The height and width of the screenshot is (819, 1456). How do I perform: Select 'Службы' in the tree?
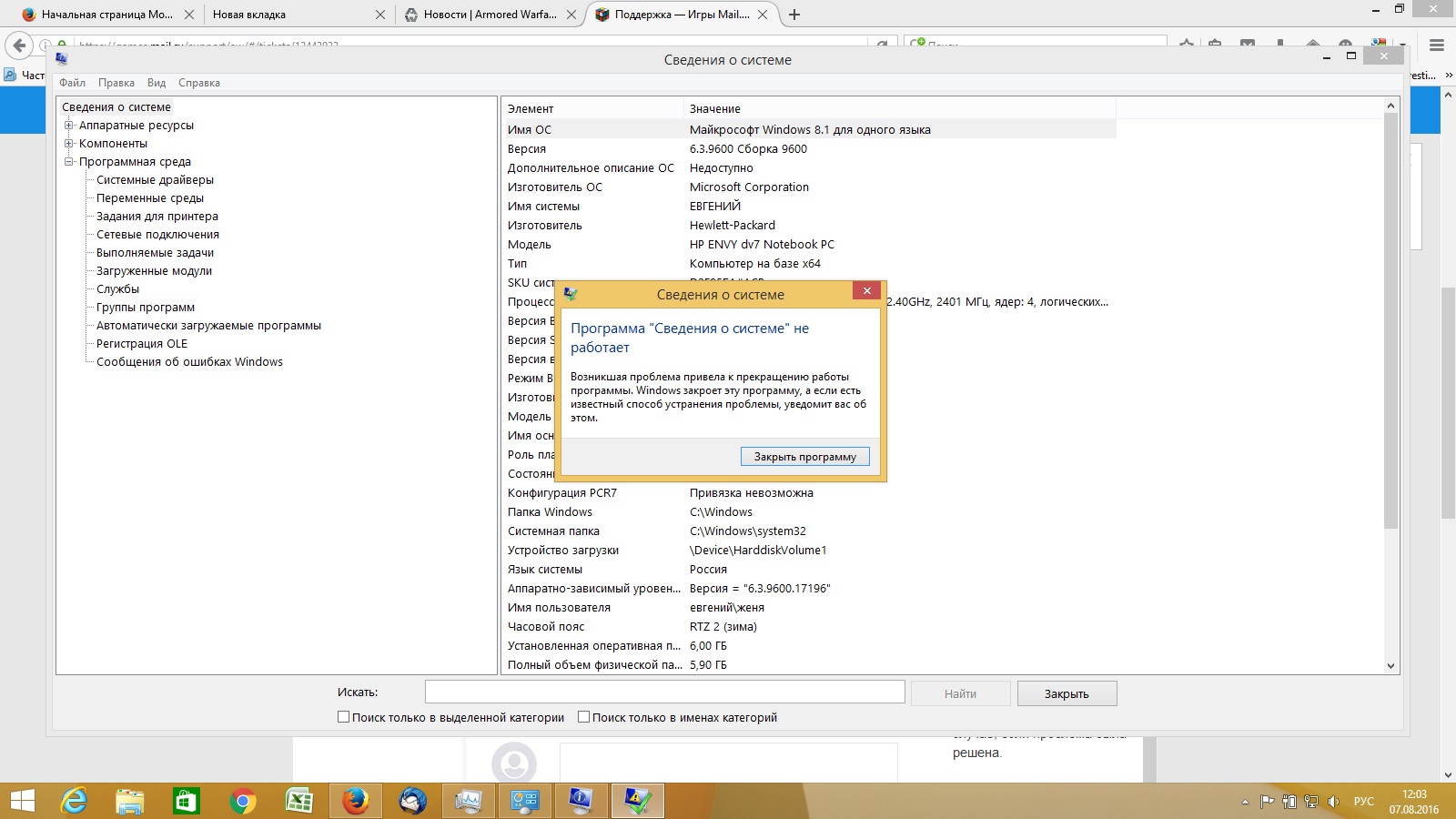[118, 289]
